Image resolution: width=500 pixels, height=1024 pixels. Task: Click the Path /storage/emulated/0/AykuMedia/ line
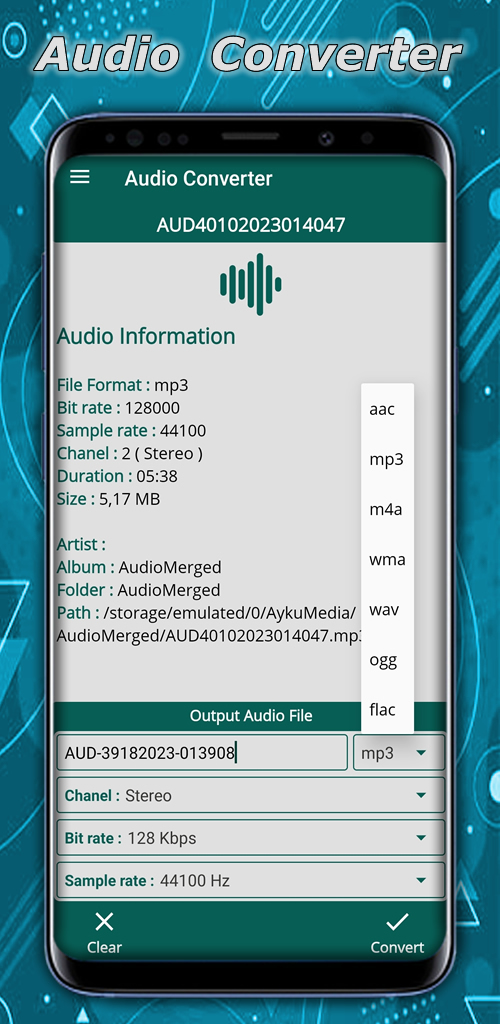click(206, 613)
